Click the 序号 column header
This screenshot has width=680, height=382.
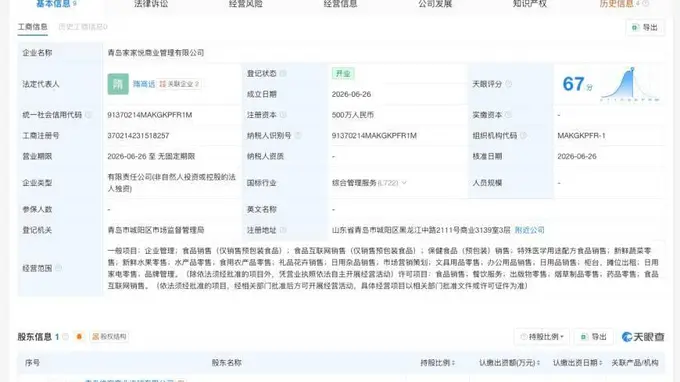33,363
